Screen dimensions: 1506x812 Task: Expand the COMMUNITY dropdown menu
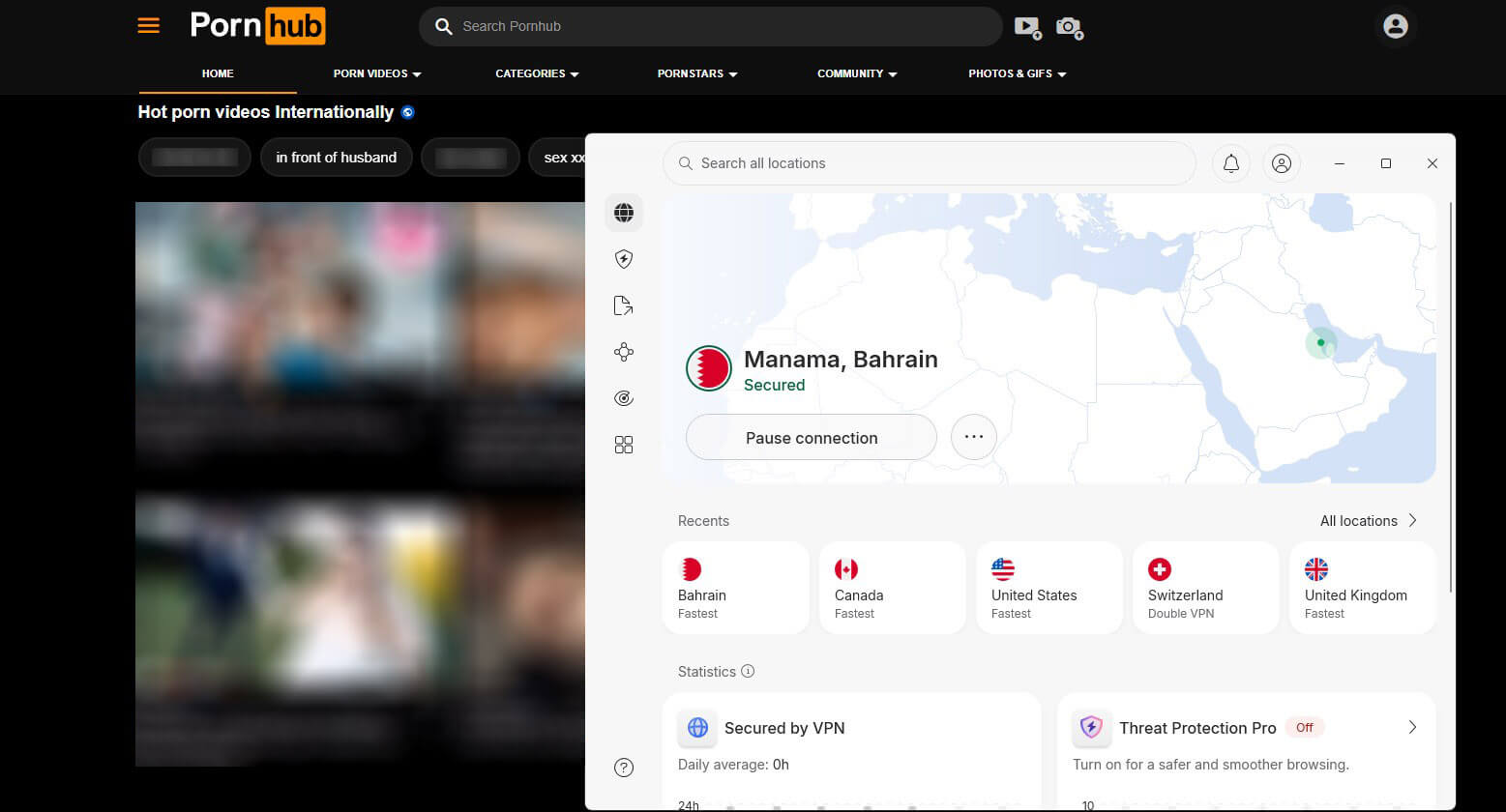click(857, 73)
